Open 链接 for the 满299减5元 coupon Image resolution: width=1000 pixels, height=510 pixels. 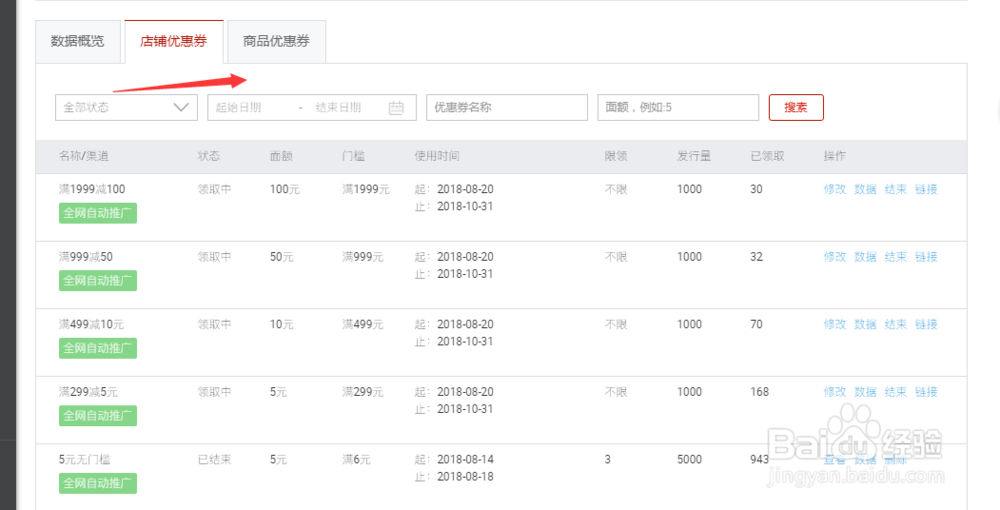pos(926,392)
